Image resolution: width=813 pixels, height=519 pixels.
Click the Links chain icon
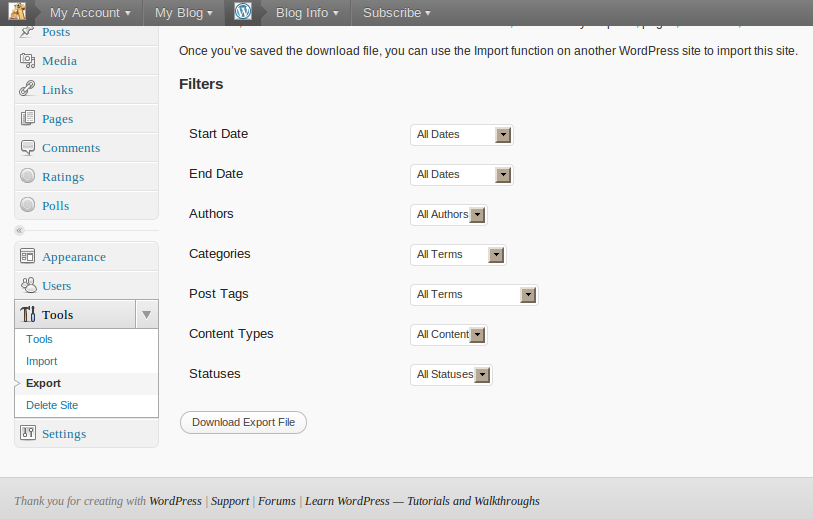(27, 89)
